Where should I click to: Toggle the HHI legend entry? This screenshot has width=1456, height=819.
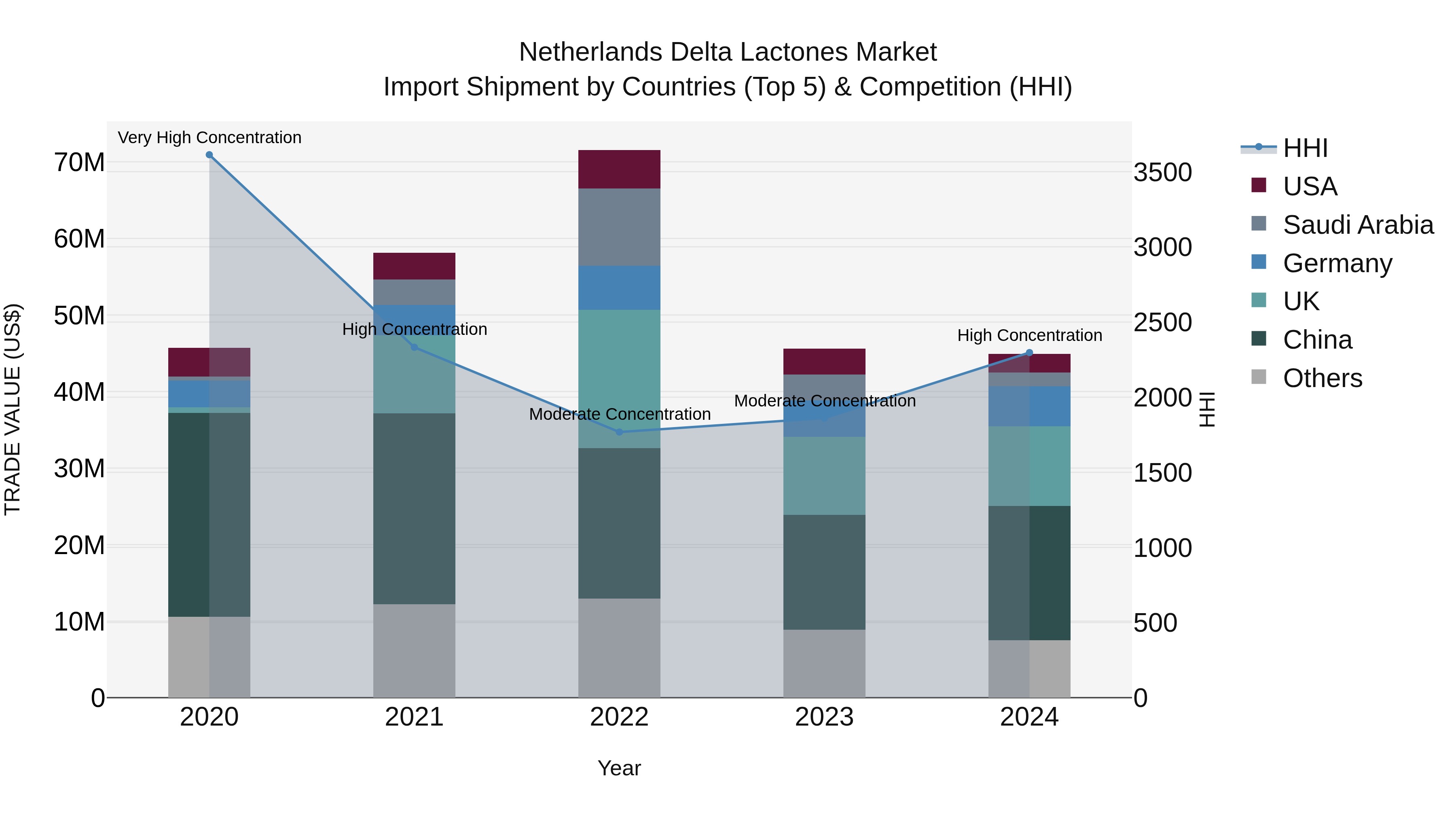[1284, 148]
